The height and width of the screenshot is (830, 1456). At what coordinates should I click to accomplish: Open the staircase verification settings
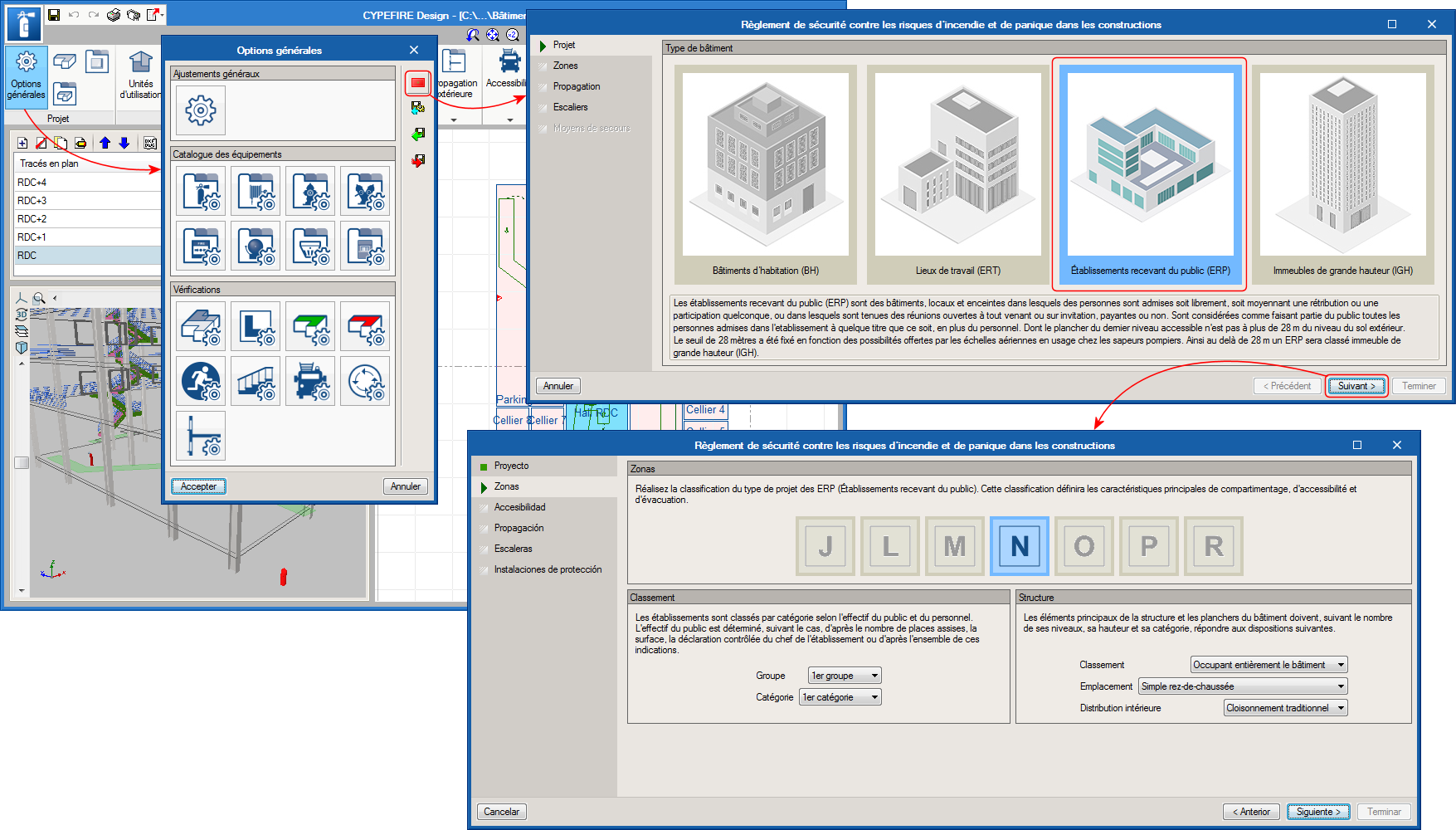pos(256,381)
